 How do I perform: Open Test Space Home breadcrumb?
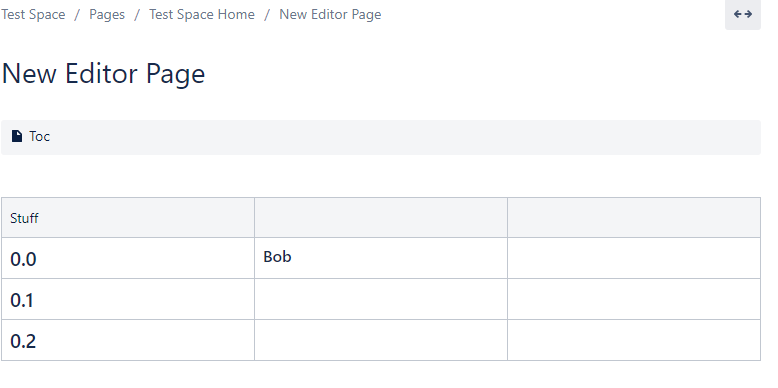click(202, 14)
